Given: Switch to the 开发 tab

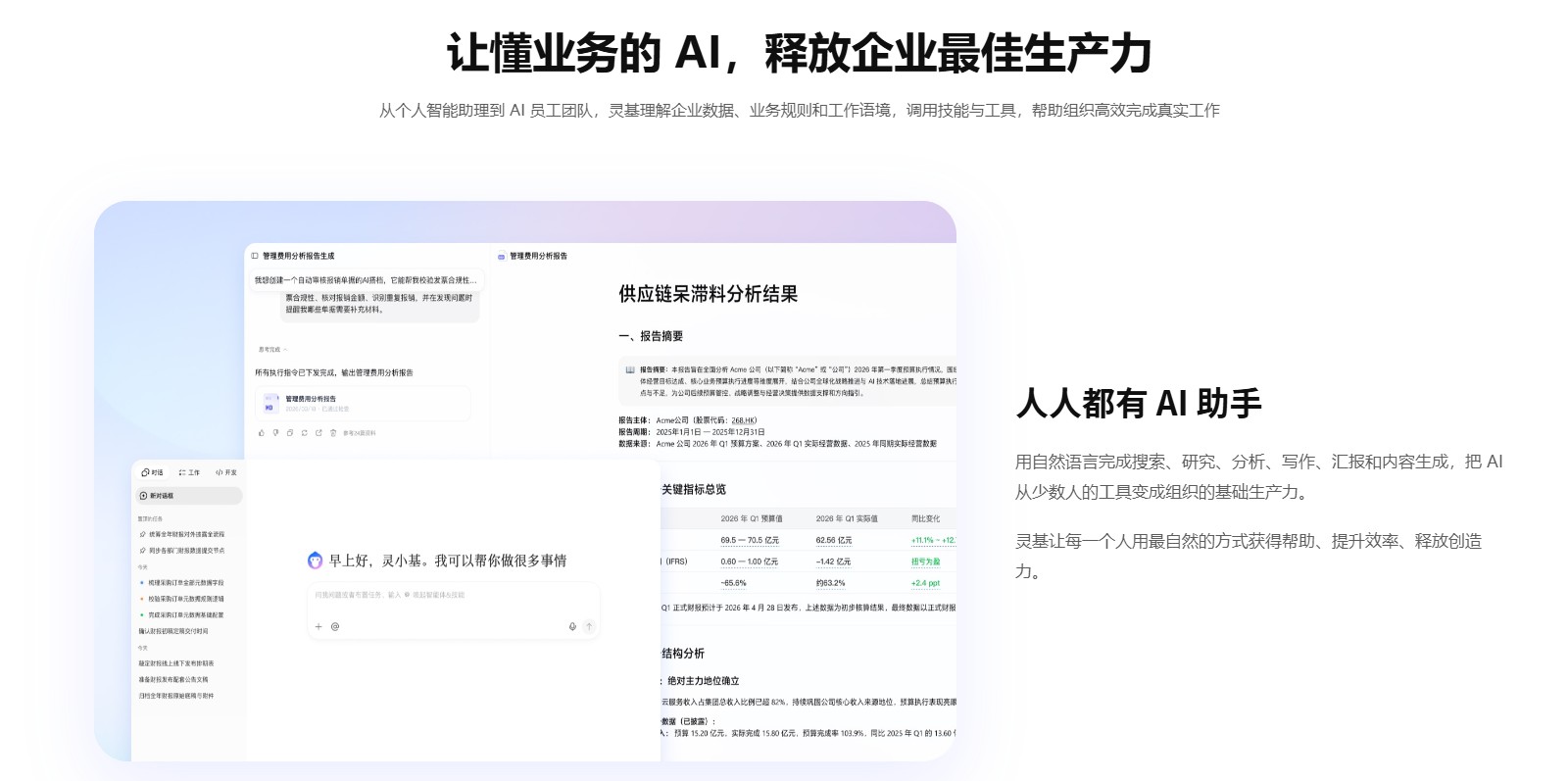Looking at the screenshot, I should (226, 472).
